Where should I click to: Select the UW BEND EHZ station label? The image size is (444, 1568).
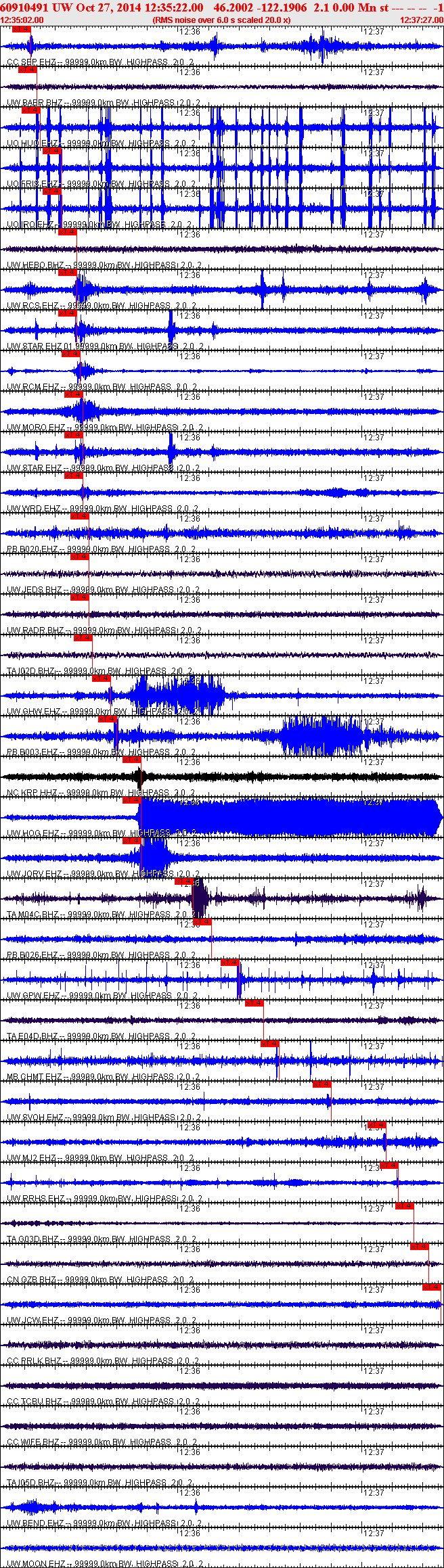[35, 1523]
